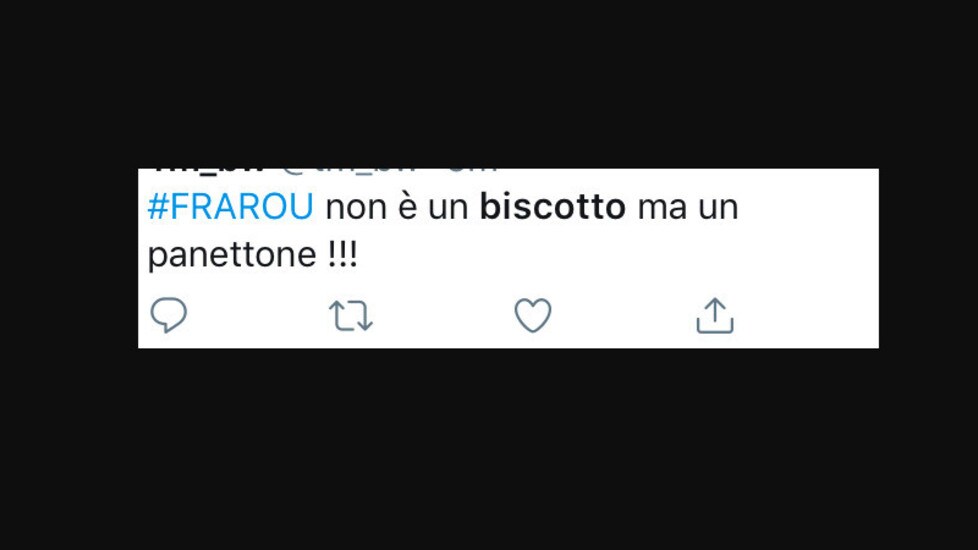Share the tweet via upload arrow icon
The width and height of the screenshot is (978, 550).
(x=715, y=316)
